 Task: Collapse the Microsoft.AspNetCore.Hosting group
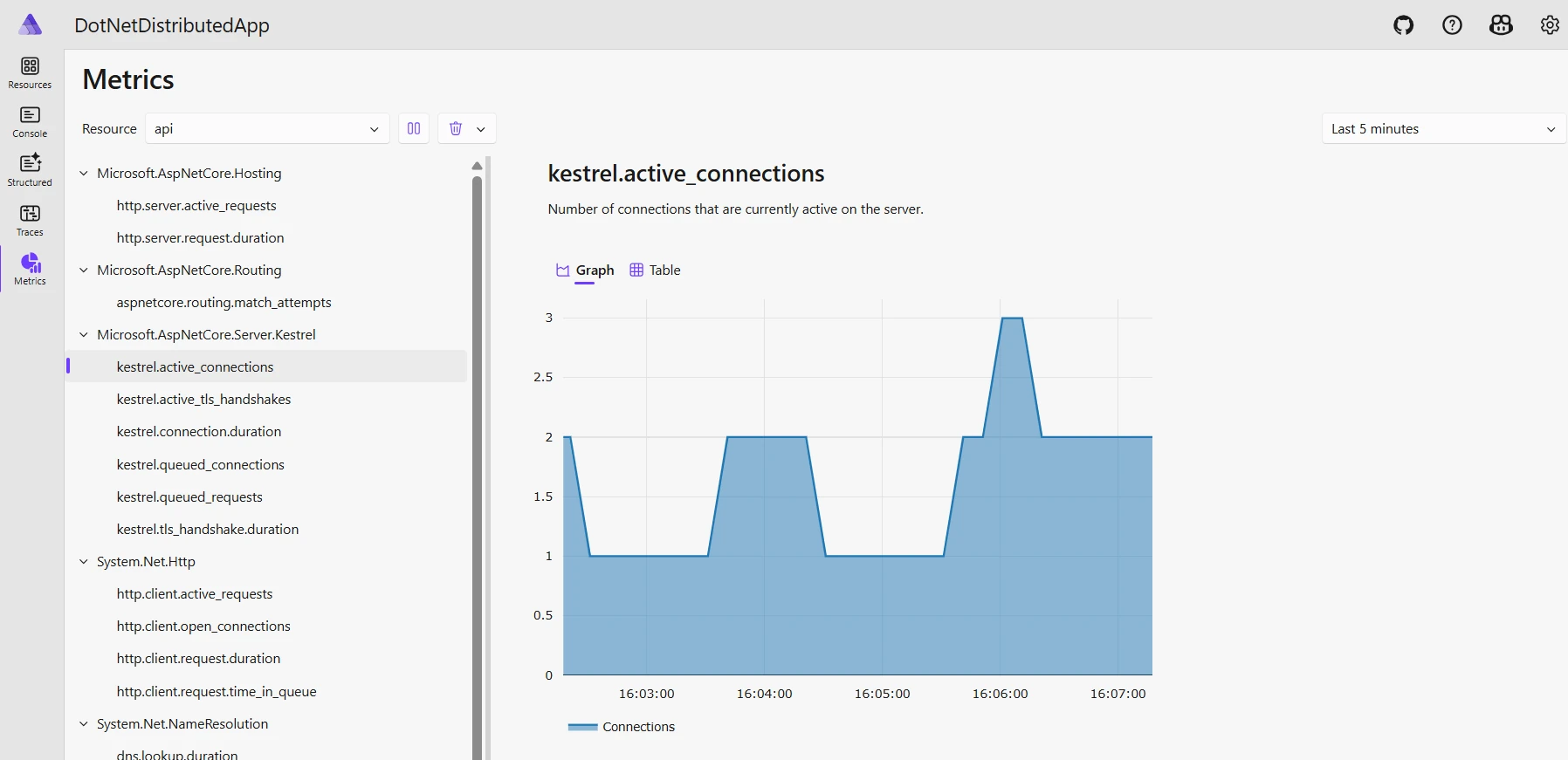click(x=84, y=174)
